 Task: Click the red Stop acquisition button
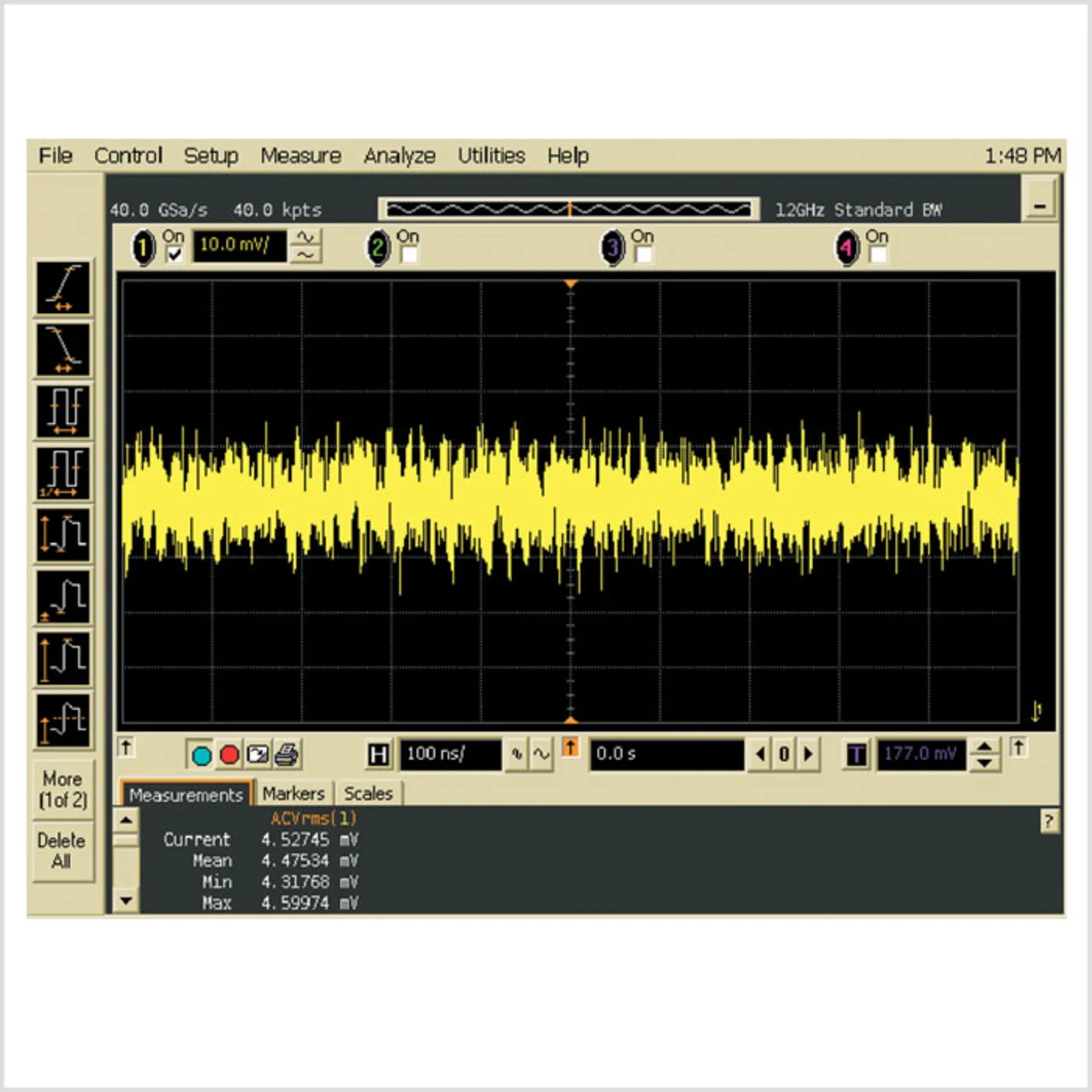[x=229, y=755]
